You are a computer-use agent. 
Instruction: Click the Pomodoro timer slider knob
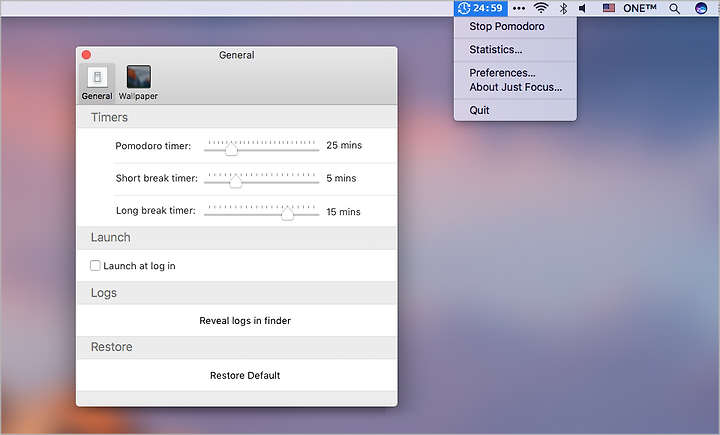[x=231, y=149]
